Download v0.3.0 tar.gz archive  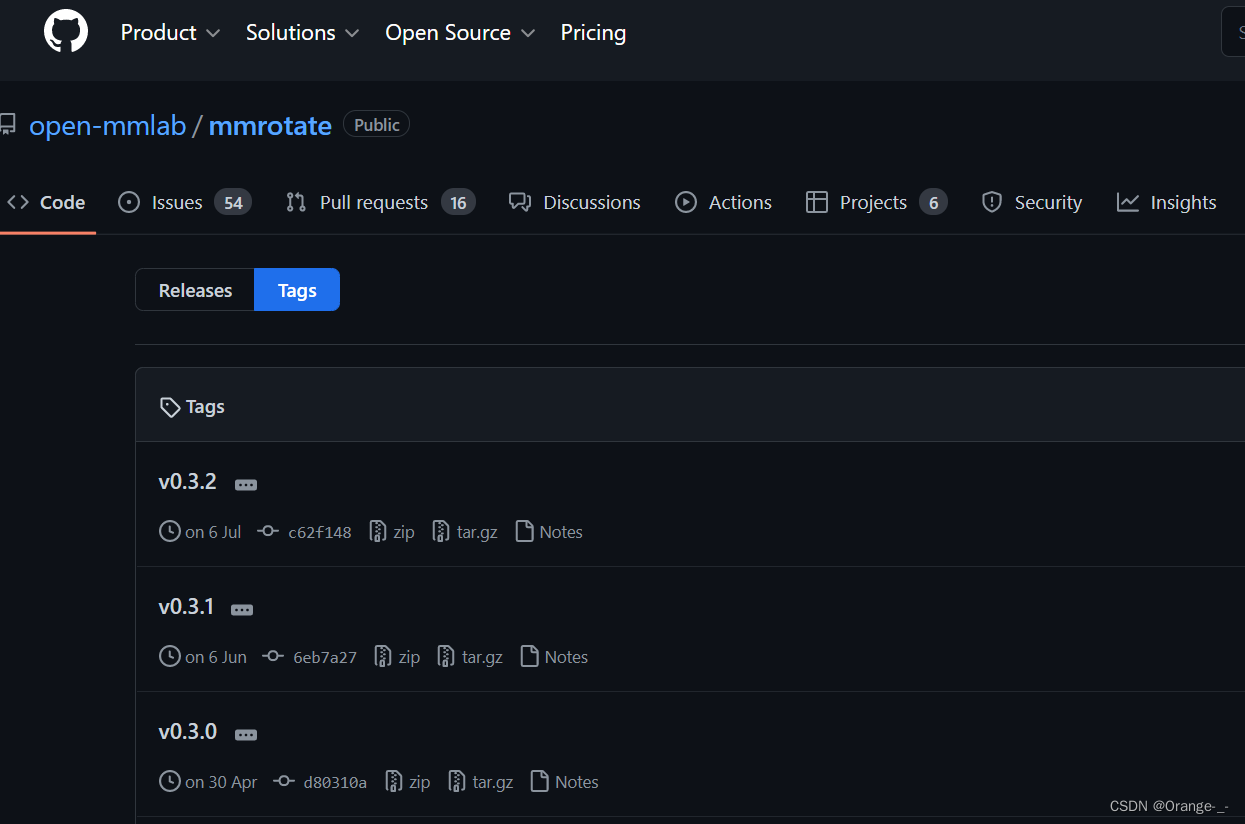pyautogui.click(x=481, y=782)
